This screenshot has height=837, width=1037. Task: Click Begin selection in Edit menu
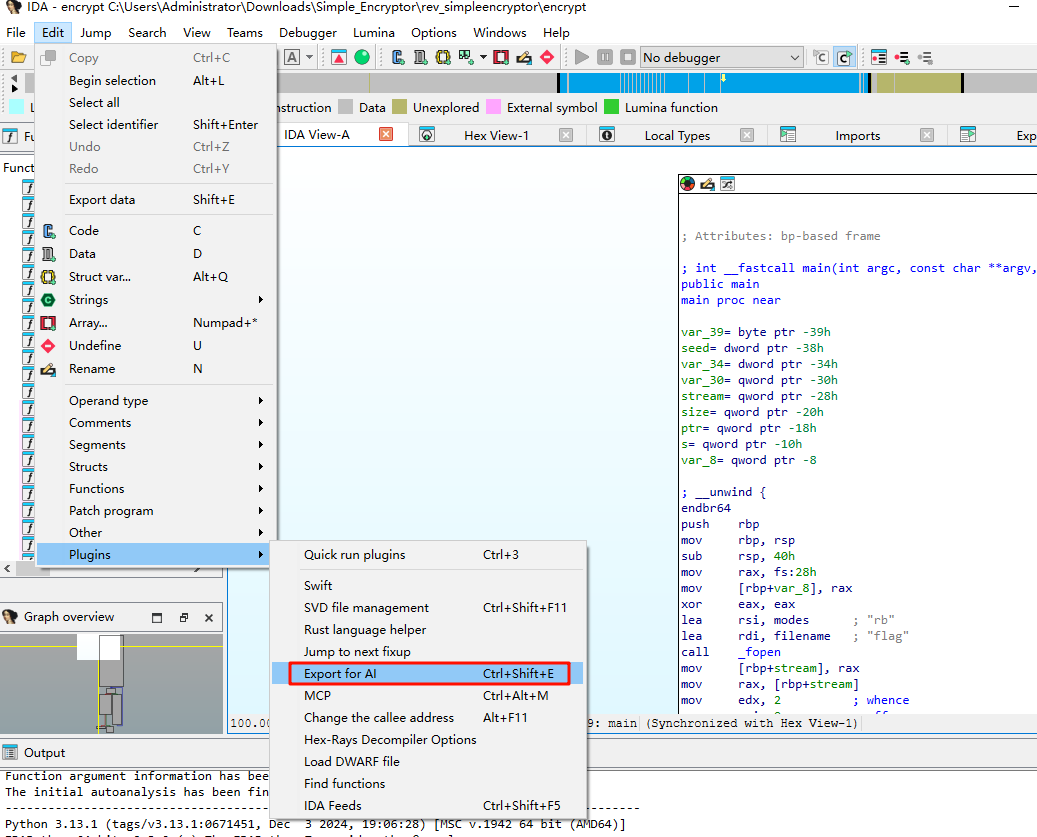(x=112, y=81)
